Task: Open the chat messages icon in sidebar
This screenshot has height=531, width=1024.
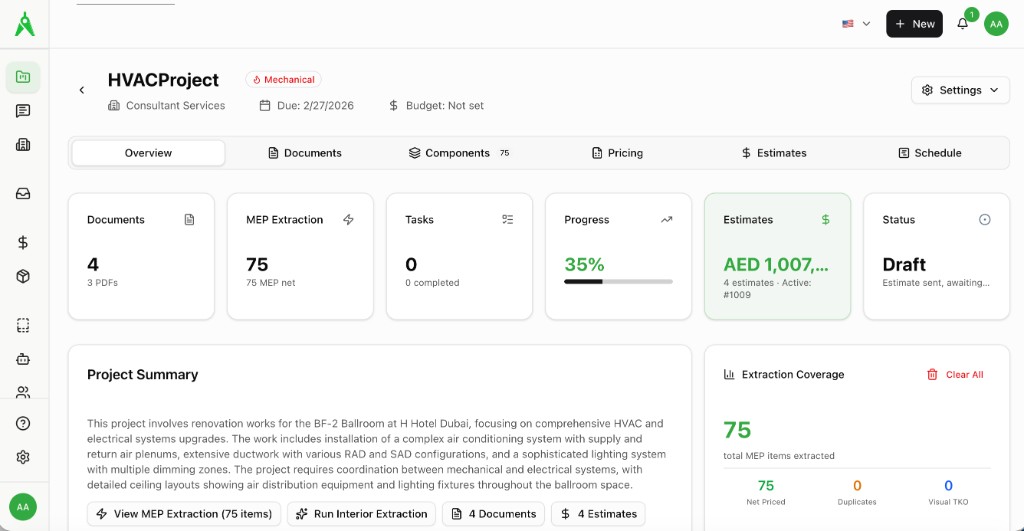Action: 23,111
